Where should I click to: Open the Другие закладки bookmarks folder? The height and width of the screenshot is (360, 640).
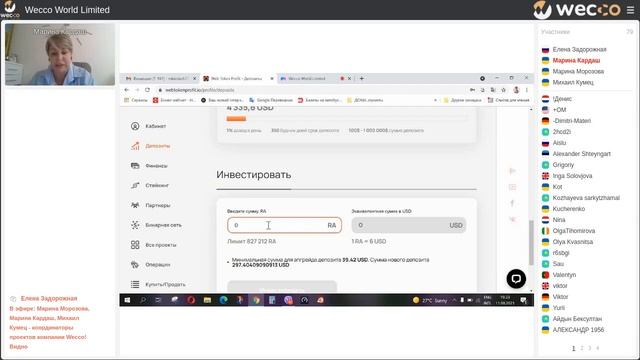[462, 100]
